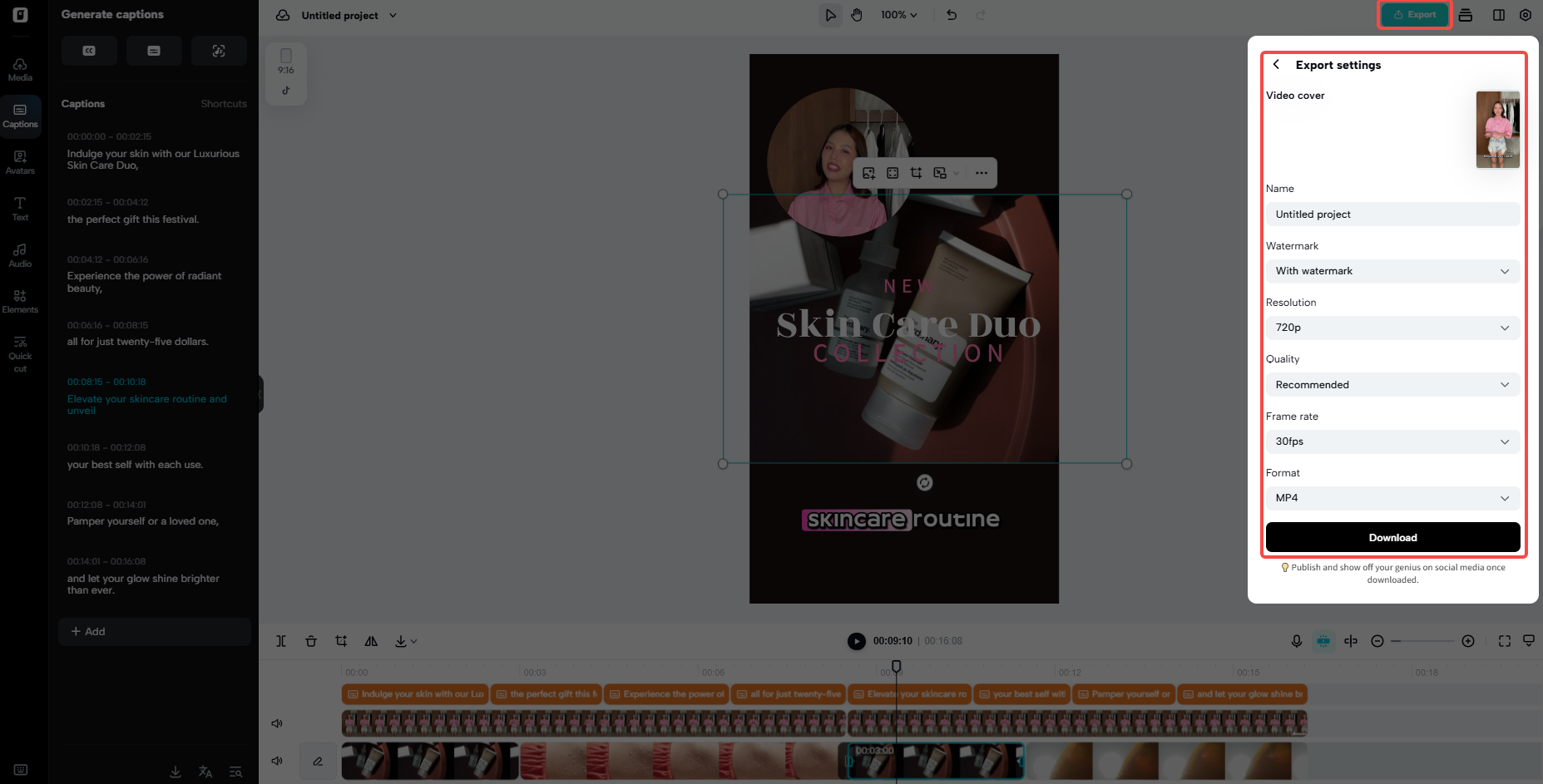Mute the captions audio track
The width and height of the screenshot is (1543, 784).
tap(277, 723)
